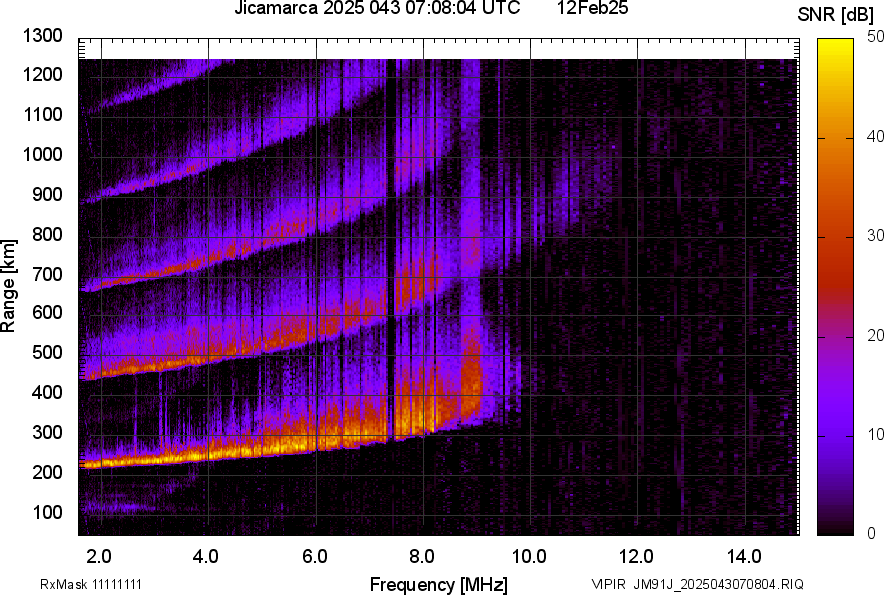Click the Jicamarca timestamp title text
Image resolution: width=884 pixels, height=595 pixels.
pyautogui.click(x=376, y=9)
